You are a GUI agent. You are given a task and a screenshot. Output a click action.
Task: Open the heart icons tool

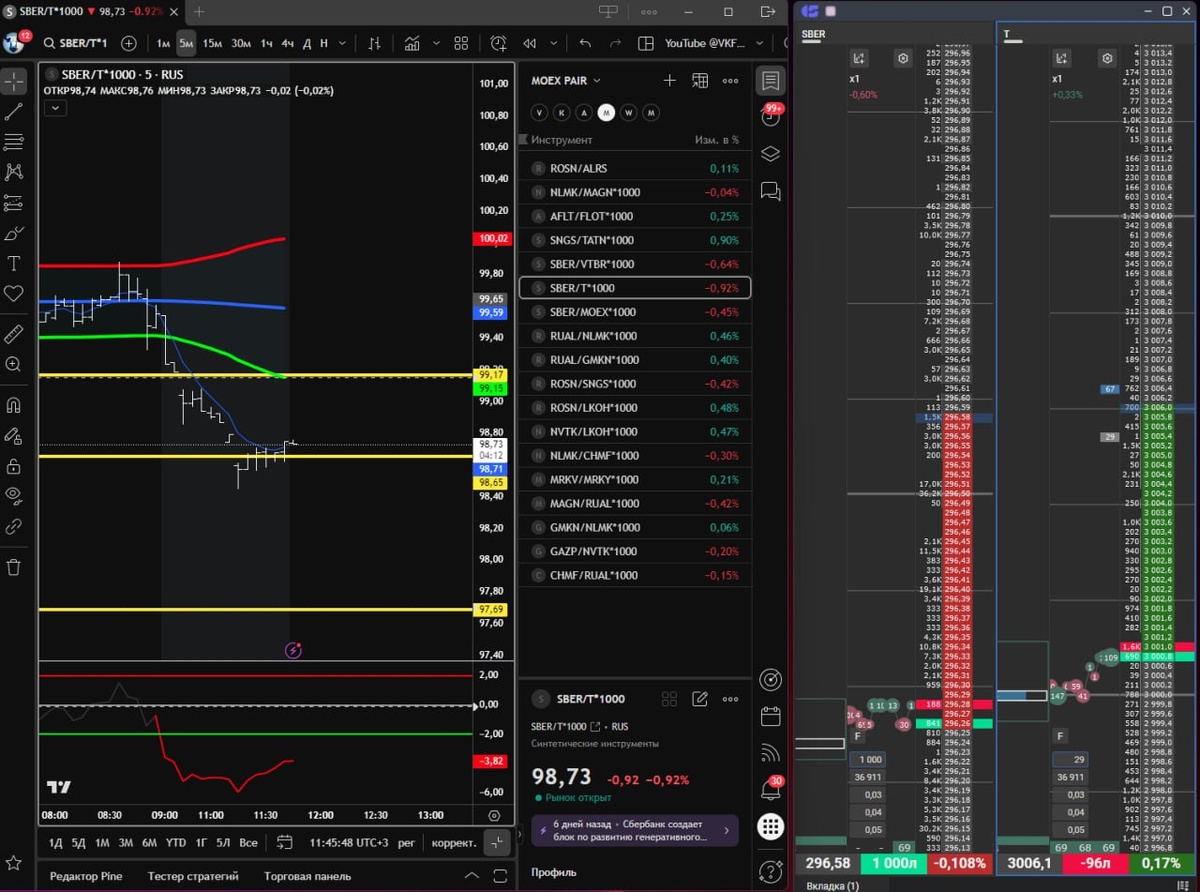pos(14,294)
